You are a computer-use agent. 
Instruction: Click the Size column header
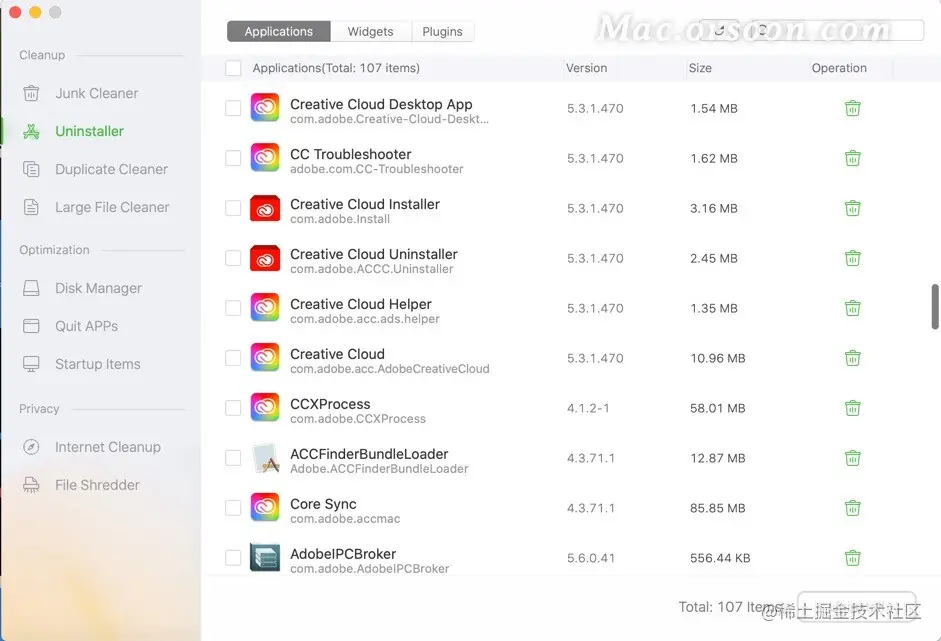[700, 68]
